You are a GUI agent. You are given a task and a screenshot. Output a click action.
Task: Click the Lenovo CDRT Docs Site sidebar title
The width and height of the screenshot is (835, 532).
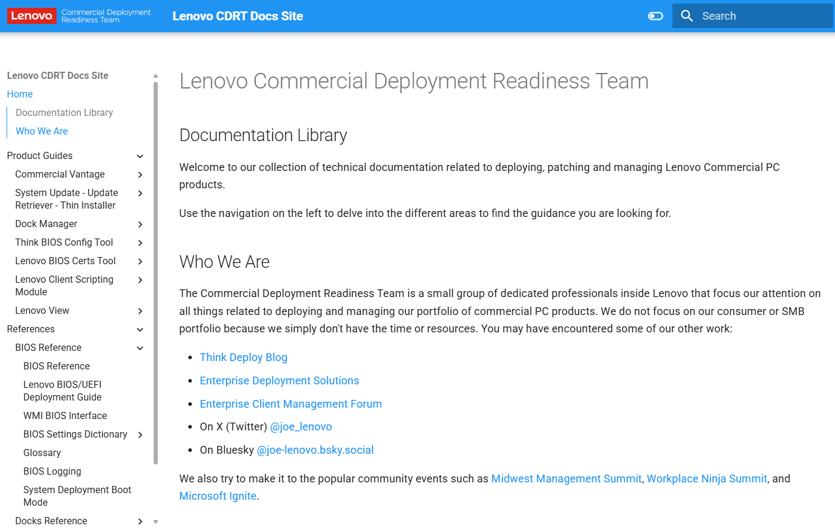tap(58, 76)
